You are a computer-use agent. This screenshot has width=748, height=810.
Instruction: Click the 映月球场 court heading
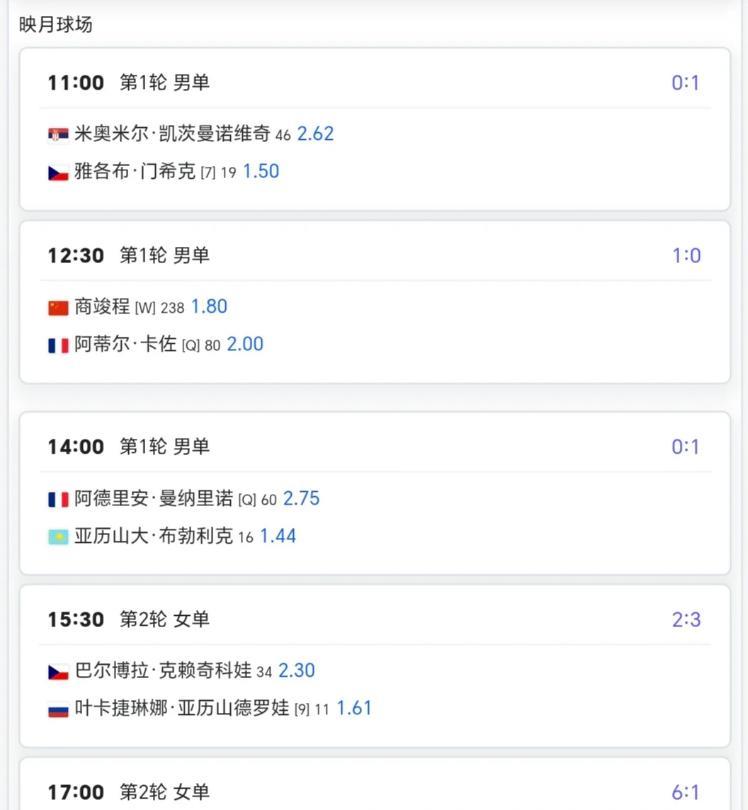point(56,25)
